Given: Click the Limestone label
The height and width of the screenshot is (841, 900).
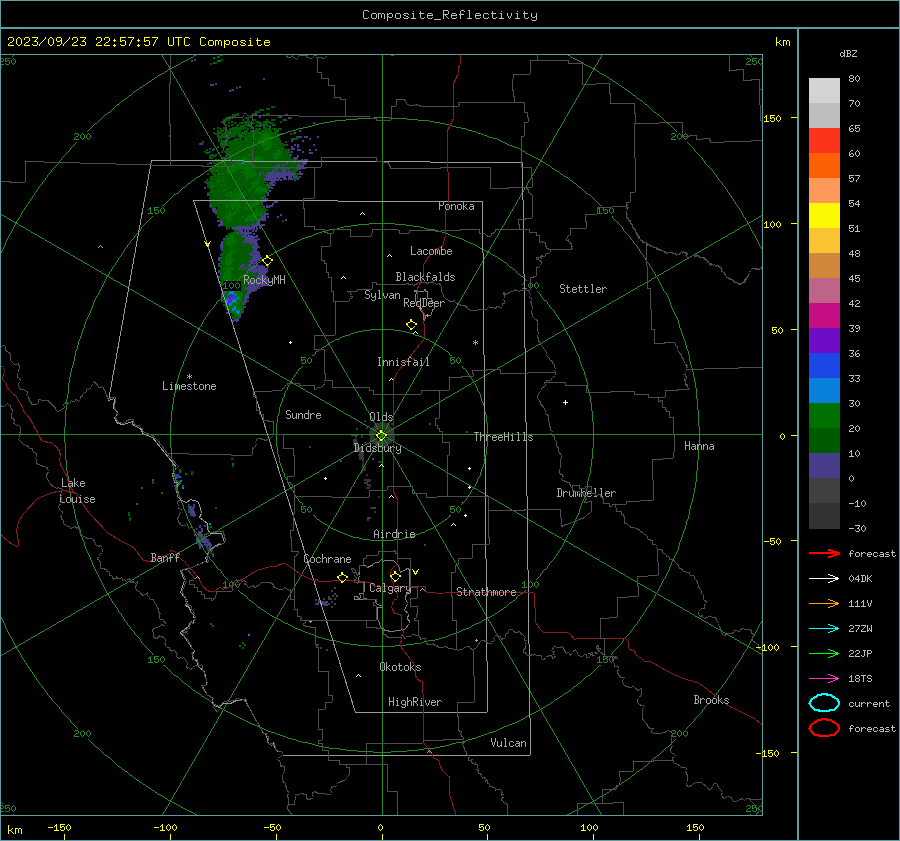Looking at the screenshot, I should (189, 386).
